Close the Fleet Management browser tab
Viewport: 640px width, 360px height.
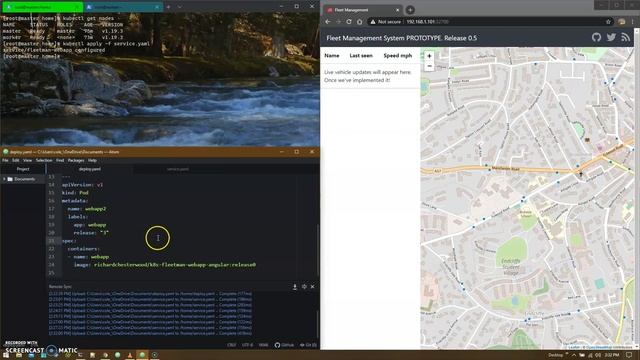click(398, 10)
